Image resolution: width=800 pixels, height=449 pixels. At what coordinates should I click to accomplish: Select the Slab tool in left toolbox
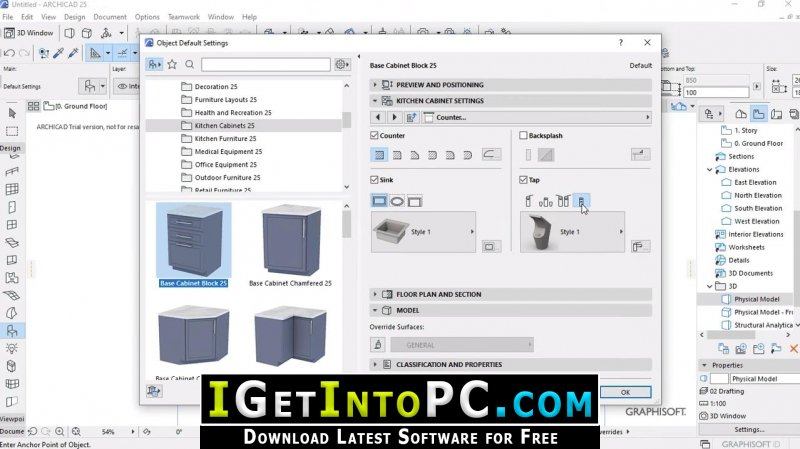pos(12,243)
